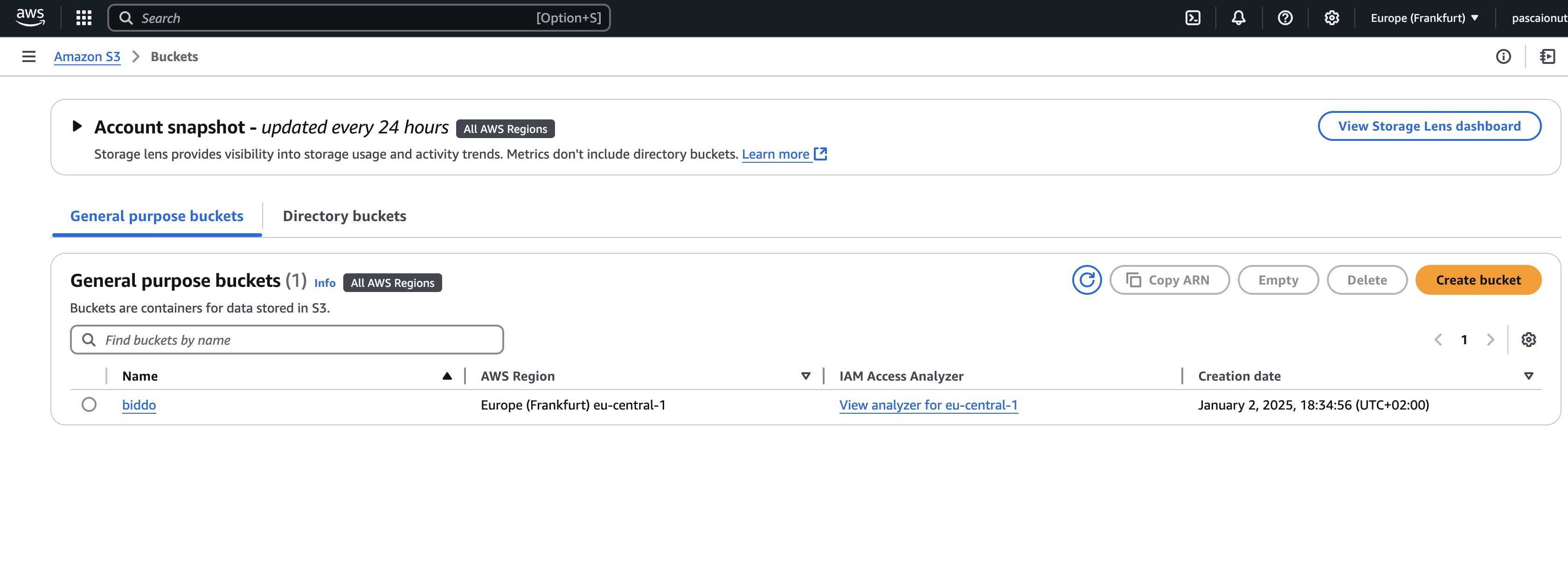Screen dimensions: 1568x570
Task: Open the Learn more link
Action: click(x=776, y=154)
